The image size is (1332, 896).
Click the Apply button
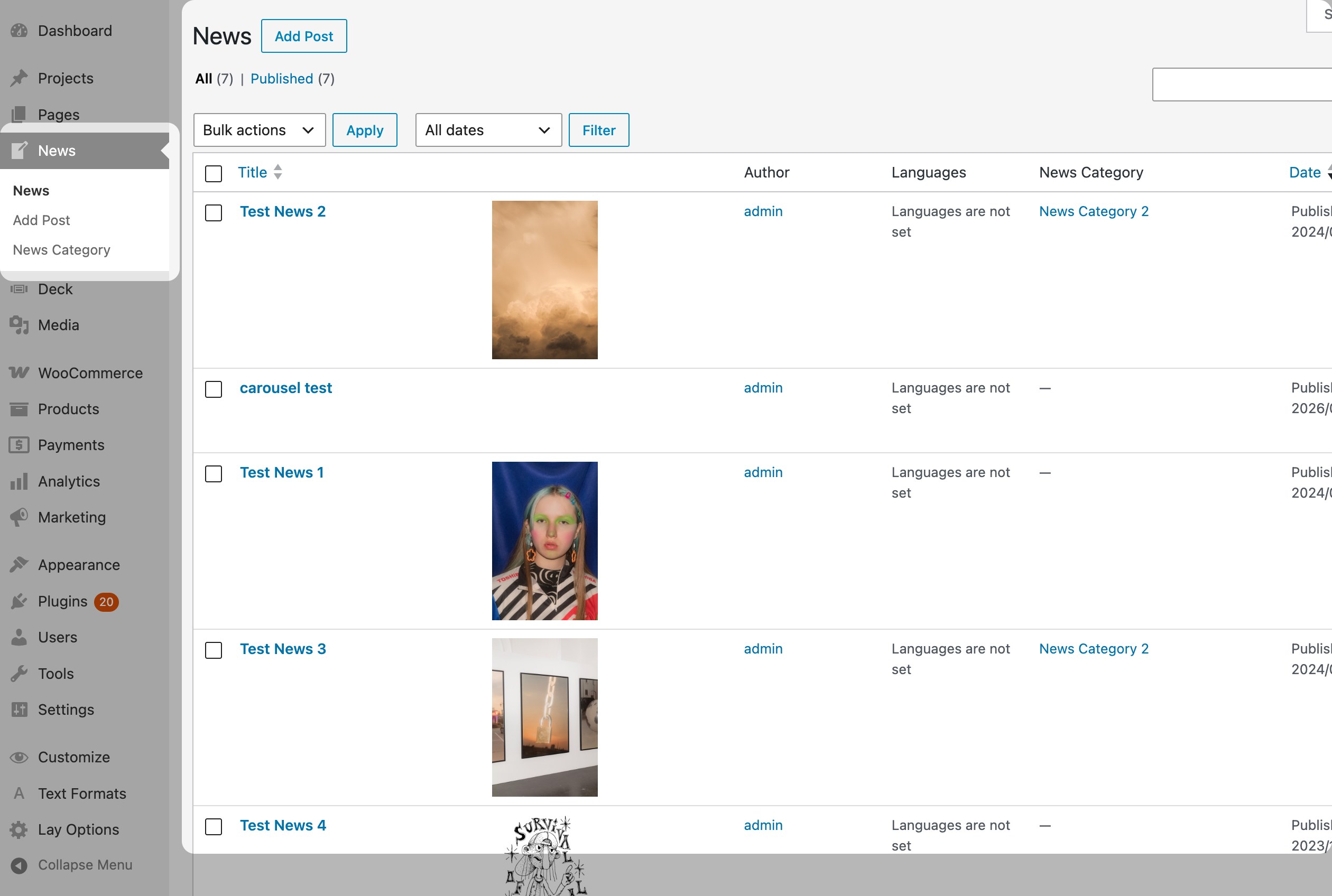365,130
